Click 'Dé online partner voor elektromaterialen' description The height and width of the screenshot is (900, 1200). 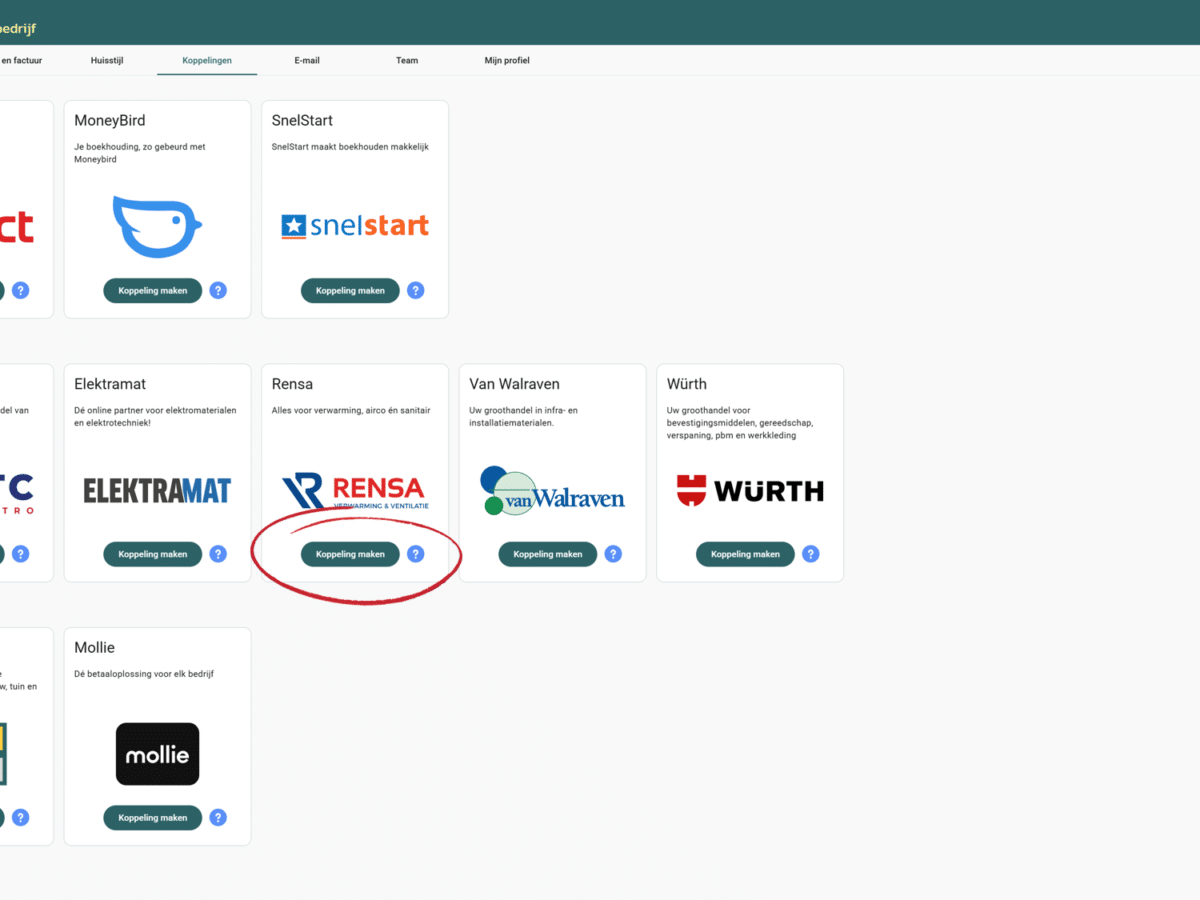point(155,416)
